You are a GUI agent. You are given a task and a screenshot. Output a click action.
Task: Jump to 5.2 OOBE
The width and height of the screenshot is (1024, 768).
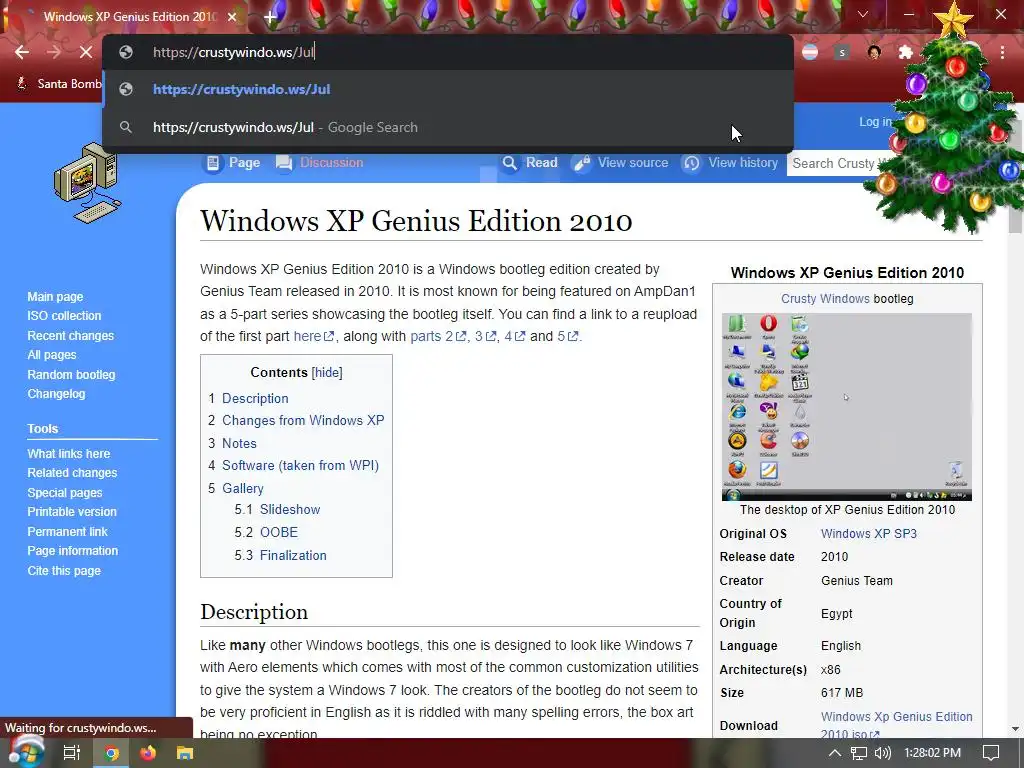click(266, 532)
